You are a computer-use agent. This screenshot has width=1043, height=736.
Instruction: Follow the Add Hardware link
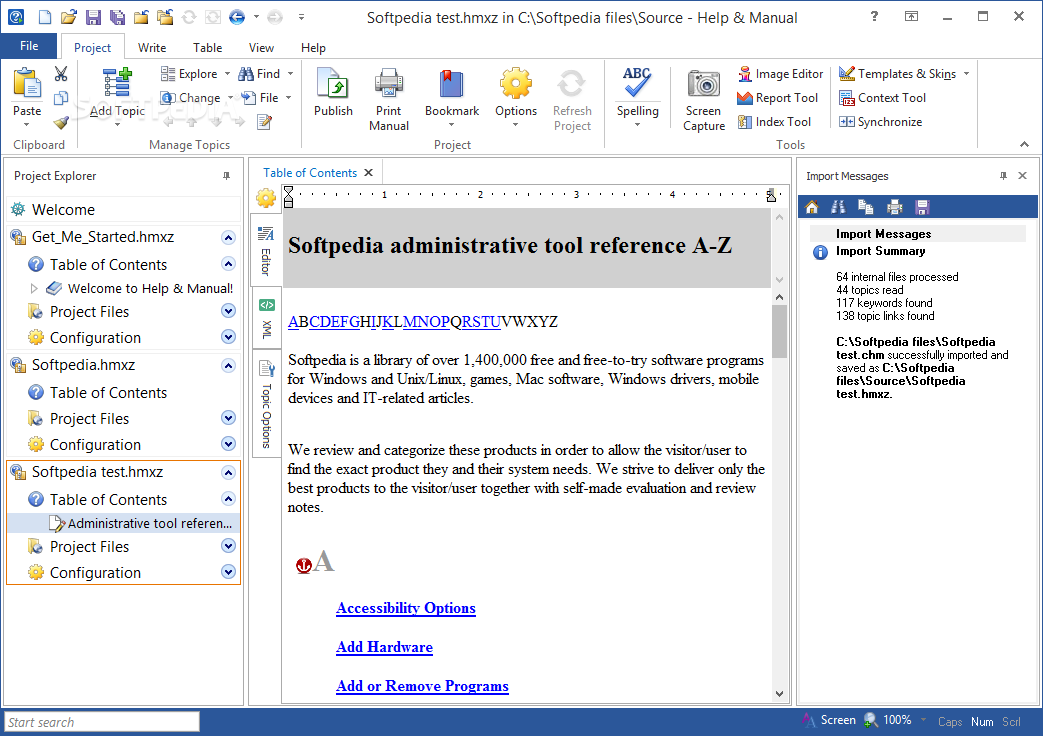click(x=384, y=647)
